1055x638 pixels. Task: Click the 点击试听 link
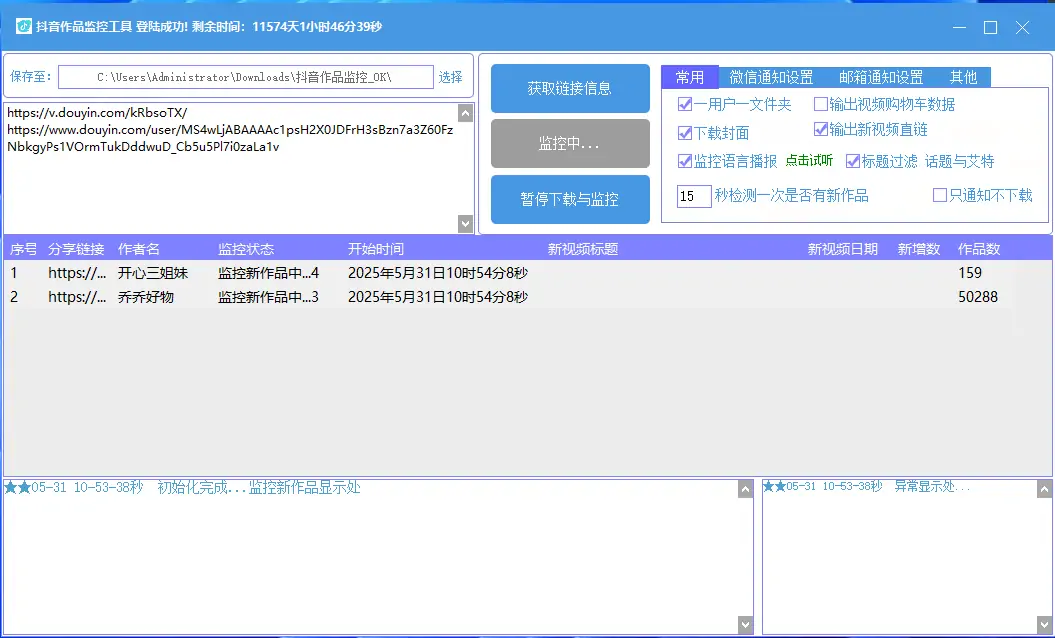point(809,161)
